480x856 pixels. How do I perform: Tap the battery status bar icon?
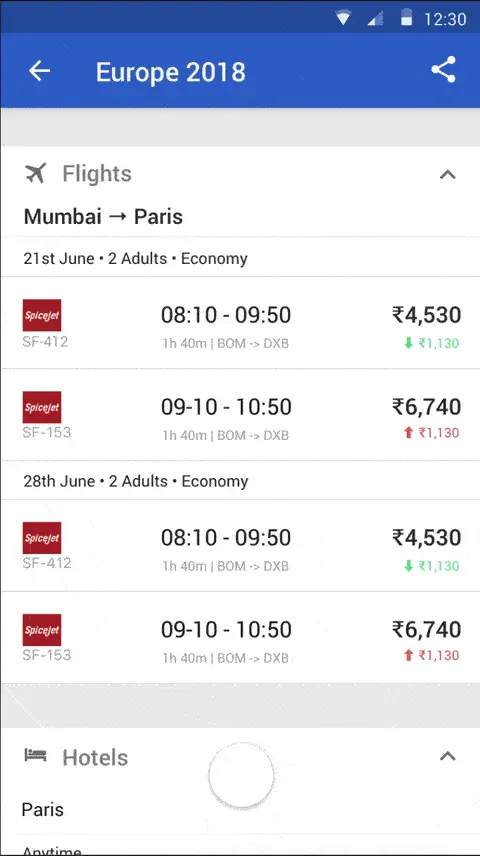click(406, 18)
